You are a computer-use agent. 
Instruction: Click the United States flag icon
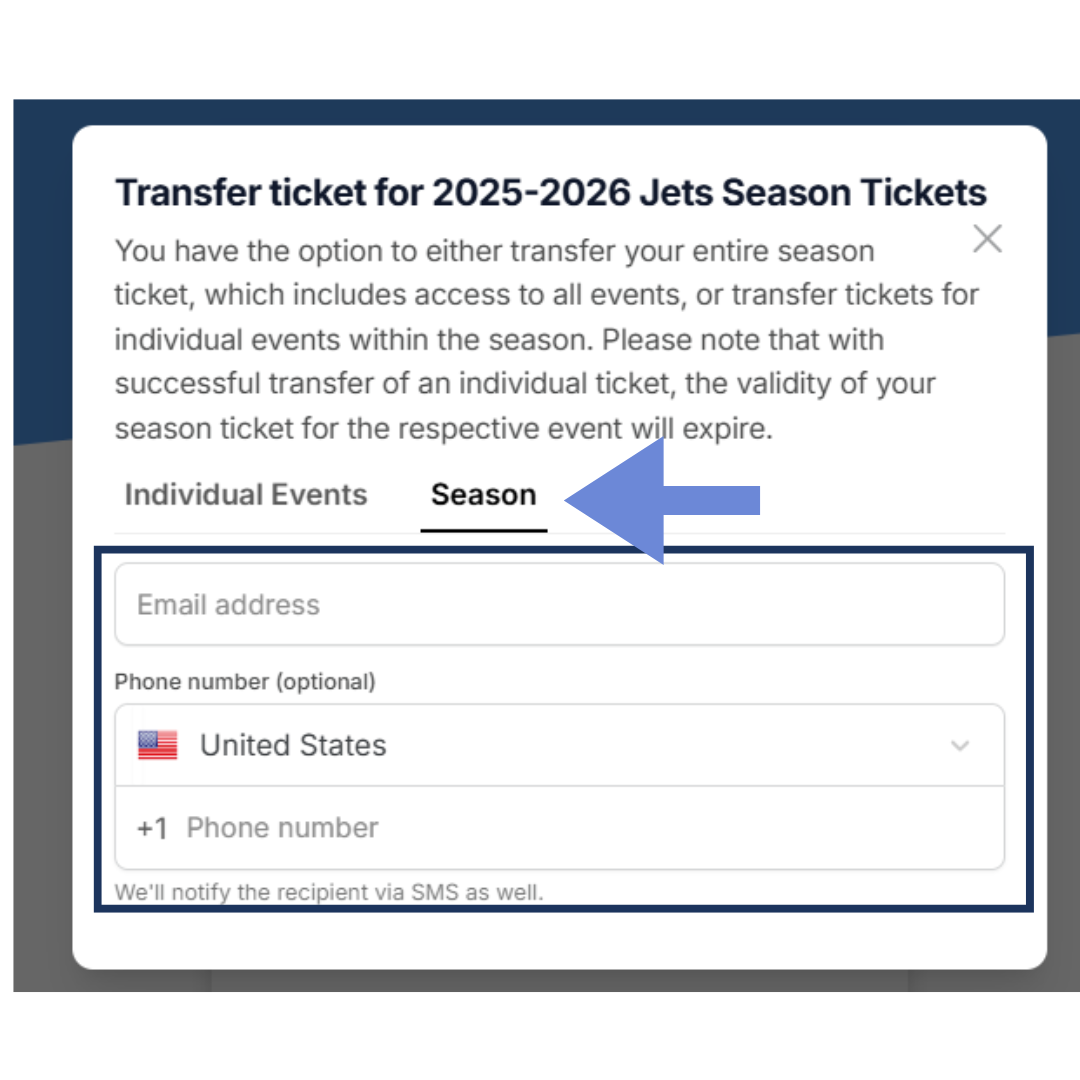[x=158, y=745]
